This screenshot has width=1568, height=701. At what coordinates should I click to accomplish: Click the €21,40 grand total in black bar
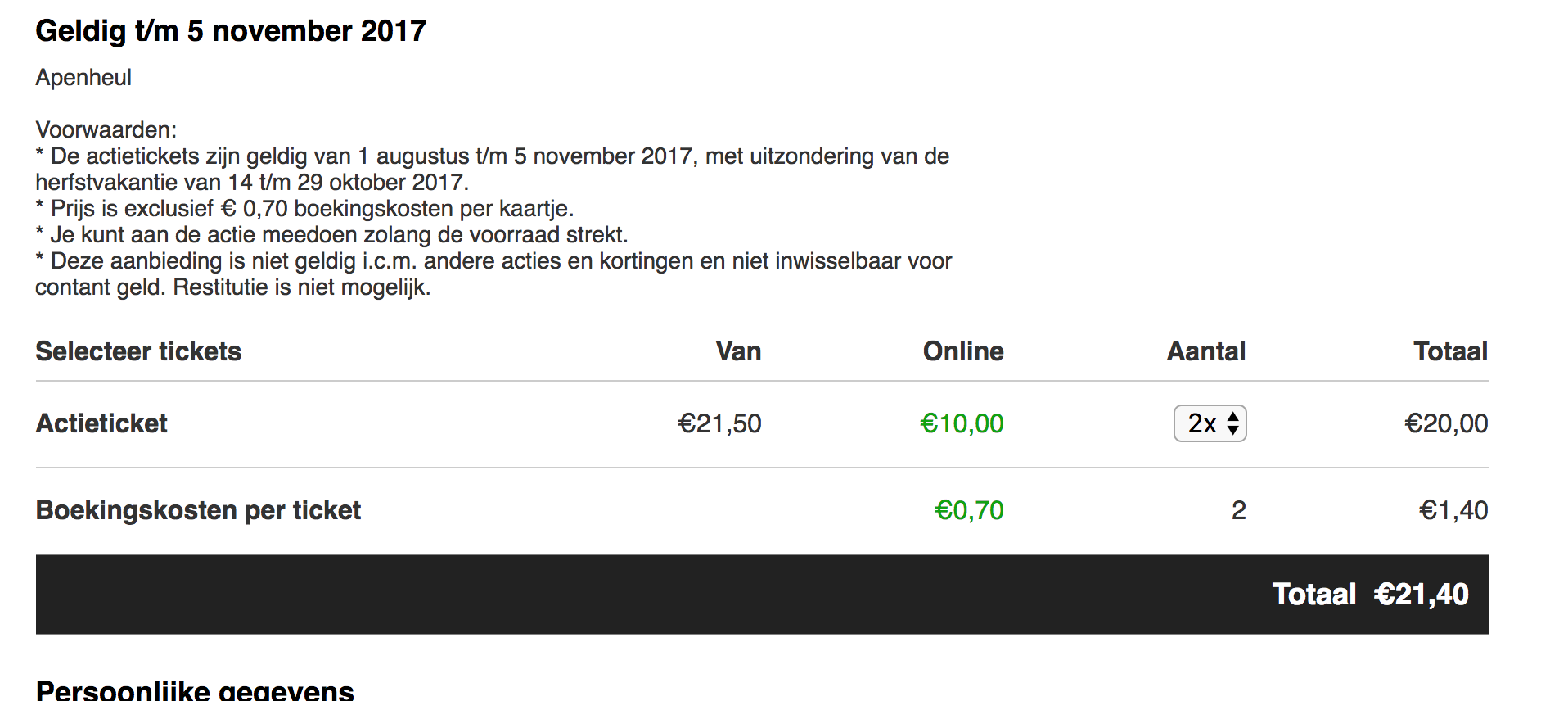click(1422, 595)
